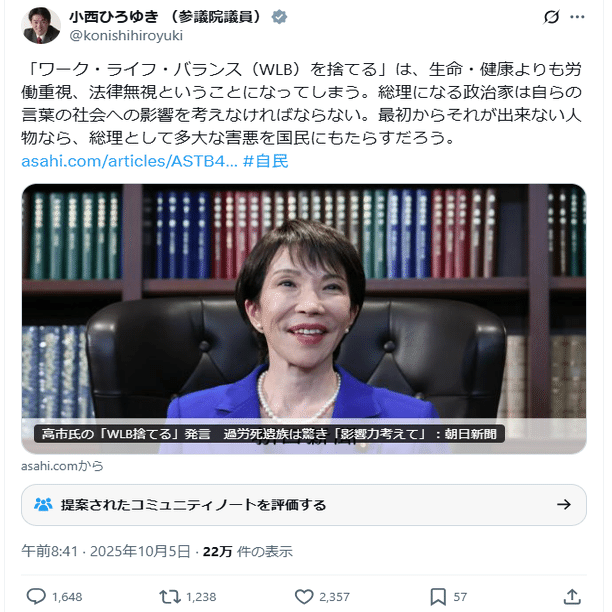Image resolution: width=612 pixels, height=612 pixels.
Task: Click the share upload icon
Action: (x=572, y=596)
